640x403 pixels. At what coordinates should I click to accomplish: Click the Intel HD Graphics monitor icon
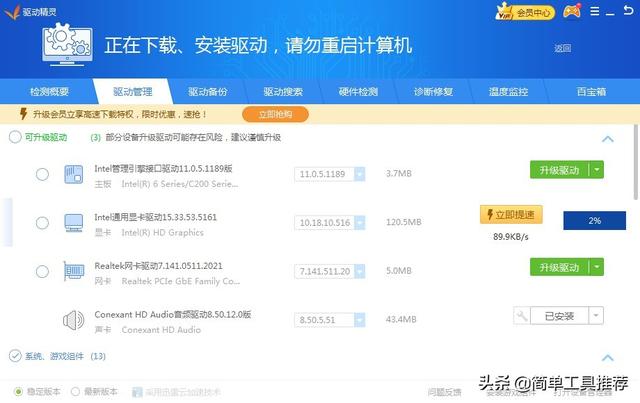point(73,223)
